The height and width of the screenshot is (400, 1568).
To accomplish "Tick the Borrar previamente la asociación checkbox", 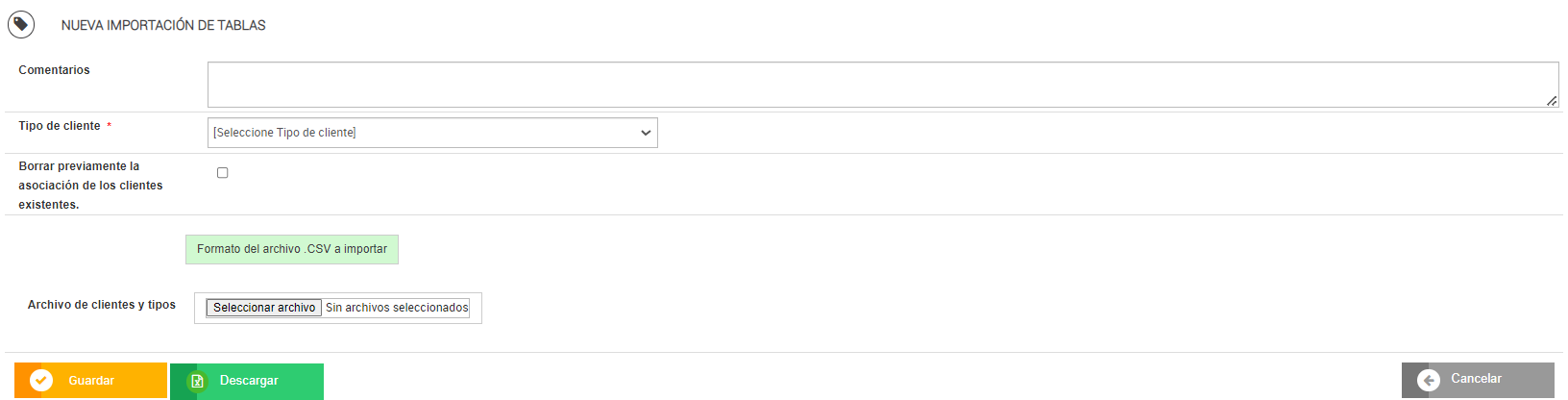I will (x=222, y=173).
